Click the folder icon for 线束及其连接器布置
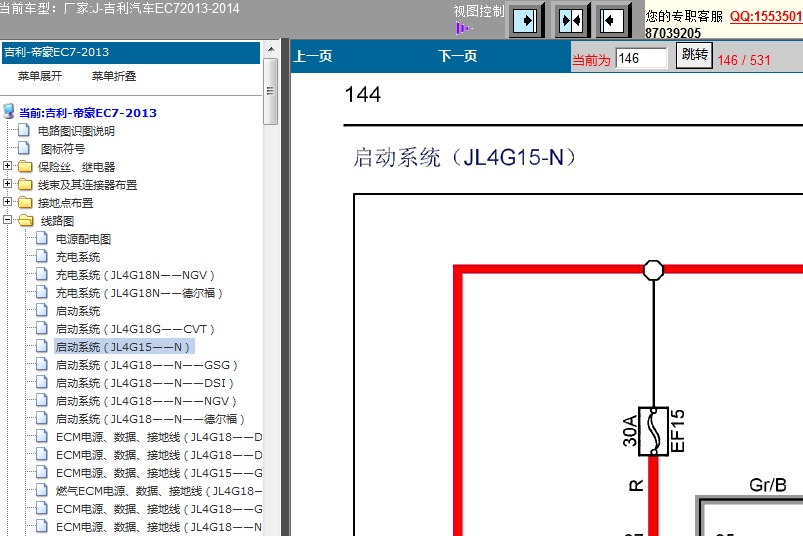The width and height of the screenshot is (803, 536). tap(25, 184)
